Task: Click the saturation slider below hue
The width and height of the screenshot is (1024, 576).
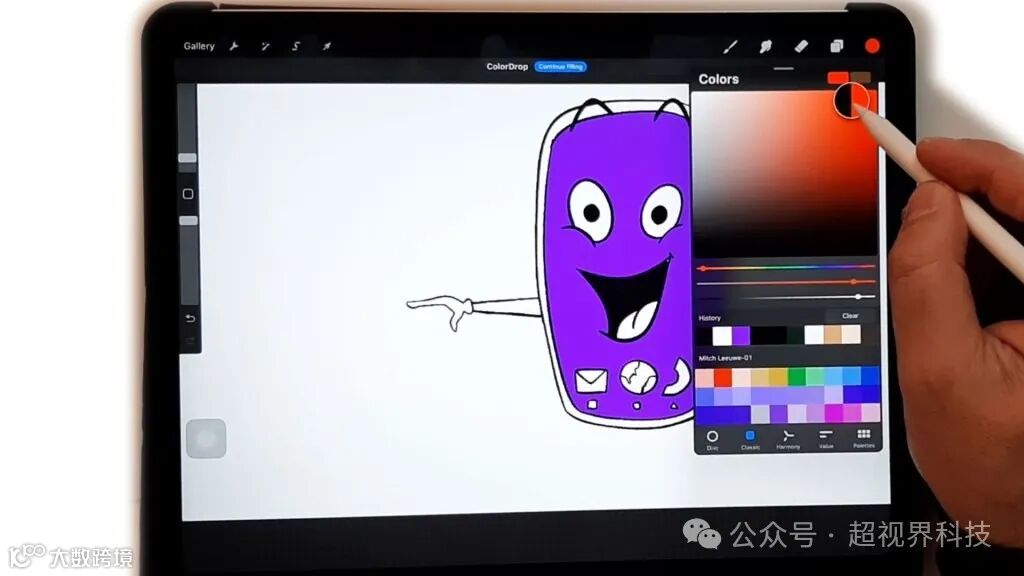Action: [x=786, y=282]
